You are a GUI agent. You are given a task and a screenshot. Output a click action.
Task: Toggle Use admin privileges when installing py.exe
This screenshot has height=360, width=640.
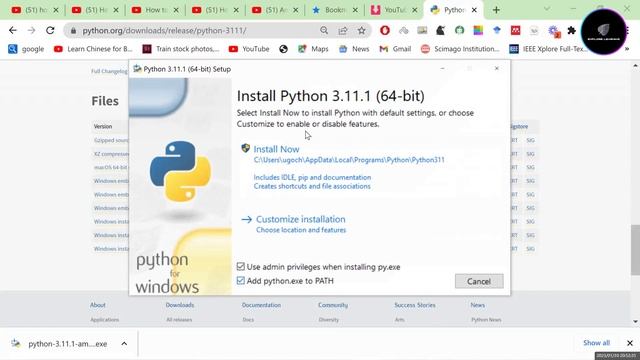[x=240, y=267]
